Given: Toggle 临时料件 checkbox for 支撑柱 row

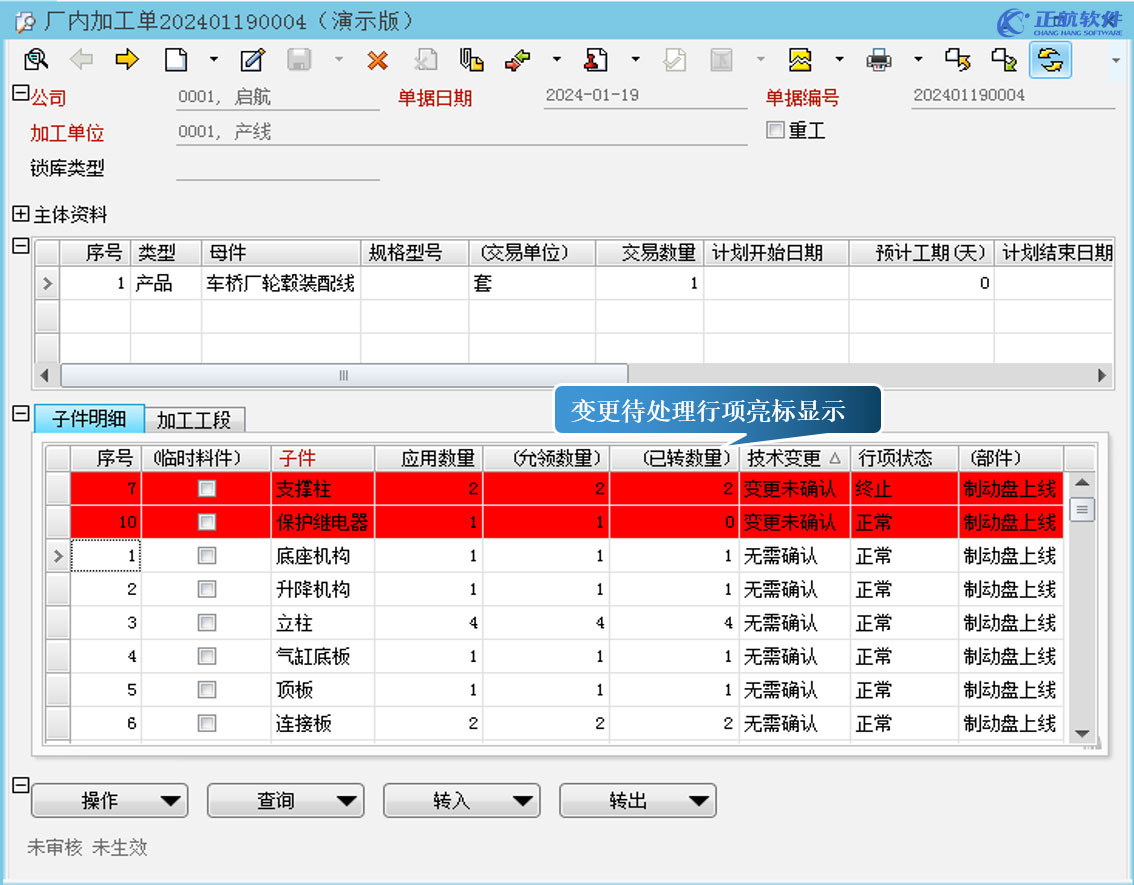Looking at the screenshot, I should click(207, 489).
